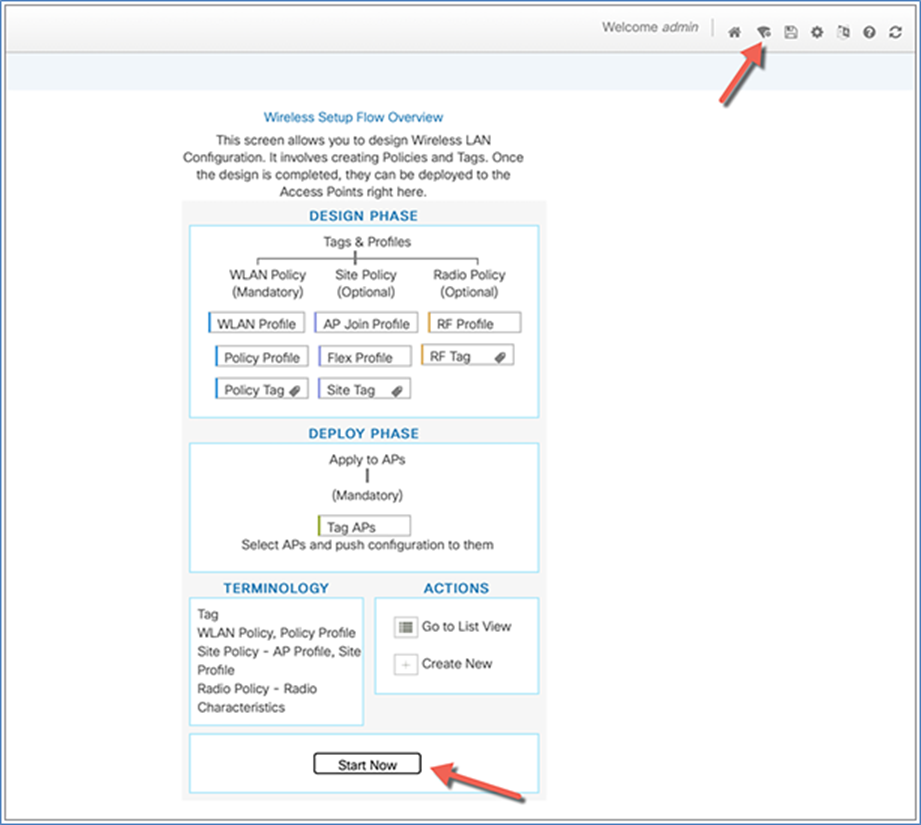Click the feedback document icon in header
921x825 pixels.
point(843,32)
